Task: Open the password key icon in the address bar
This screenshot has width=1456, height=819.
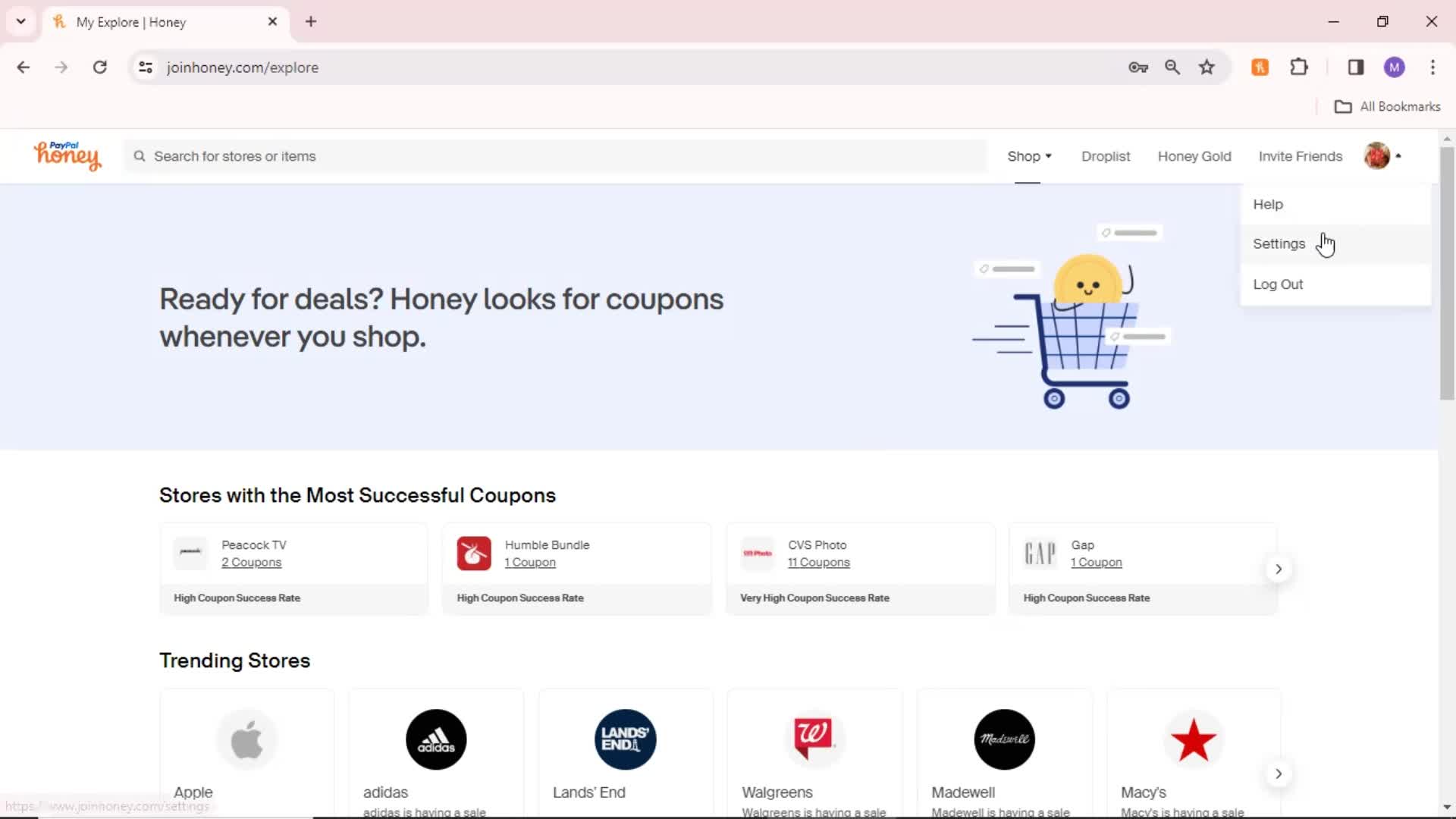Action: tap(1137, 67)
